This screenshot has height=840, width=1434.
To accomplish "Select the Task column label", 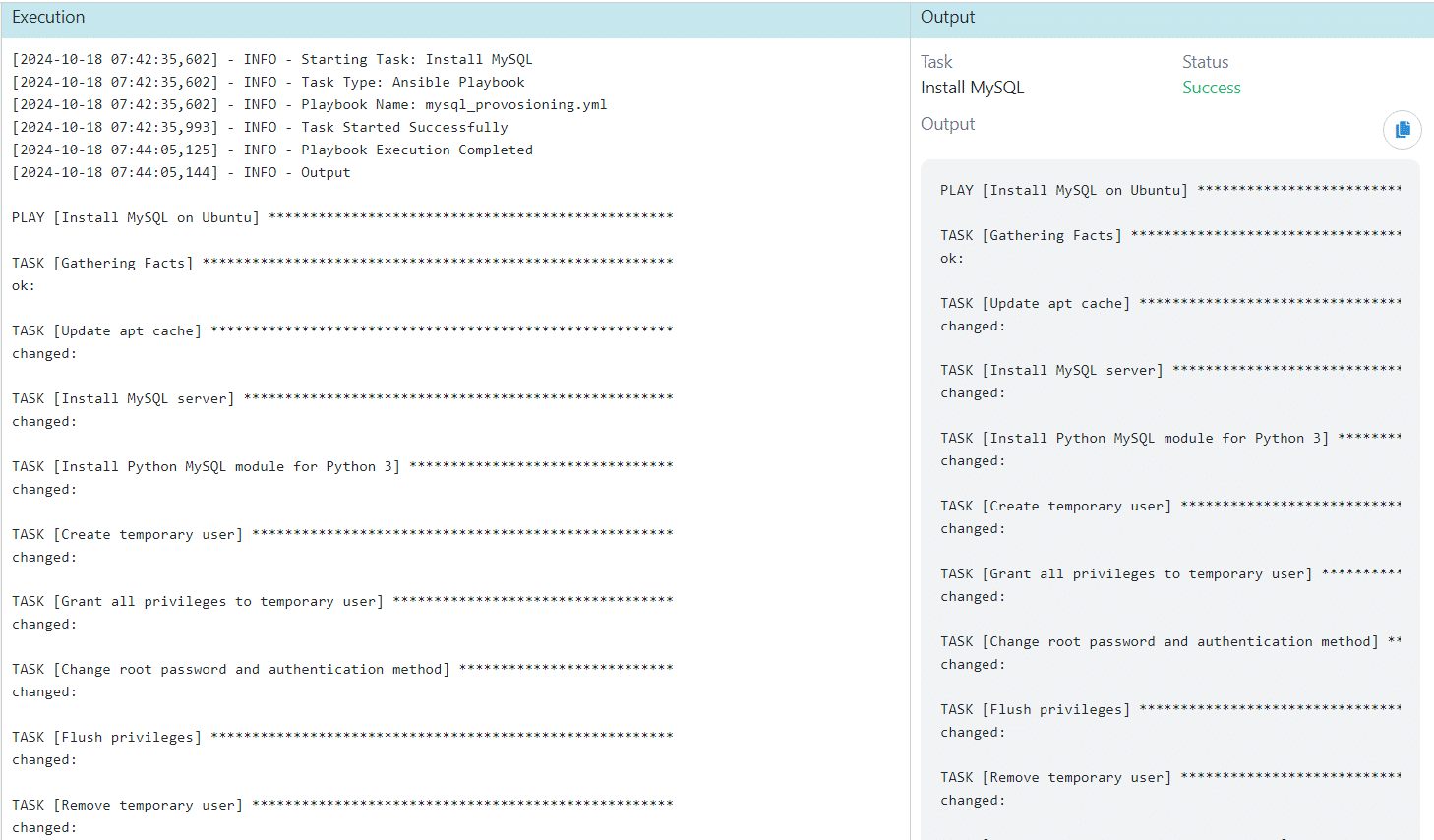I will click(x=936, y=62).
